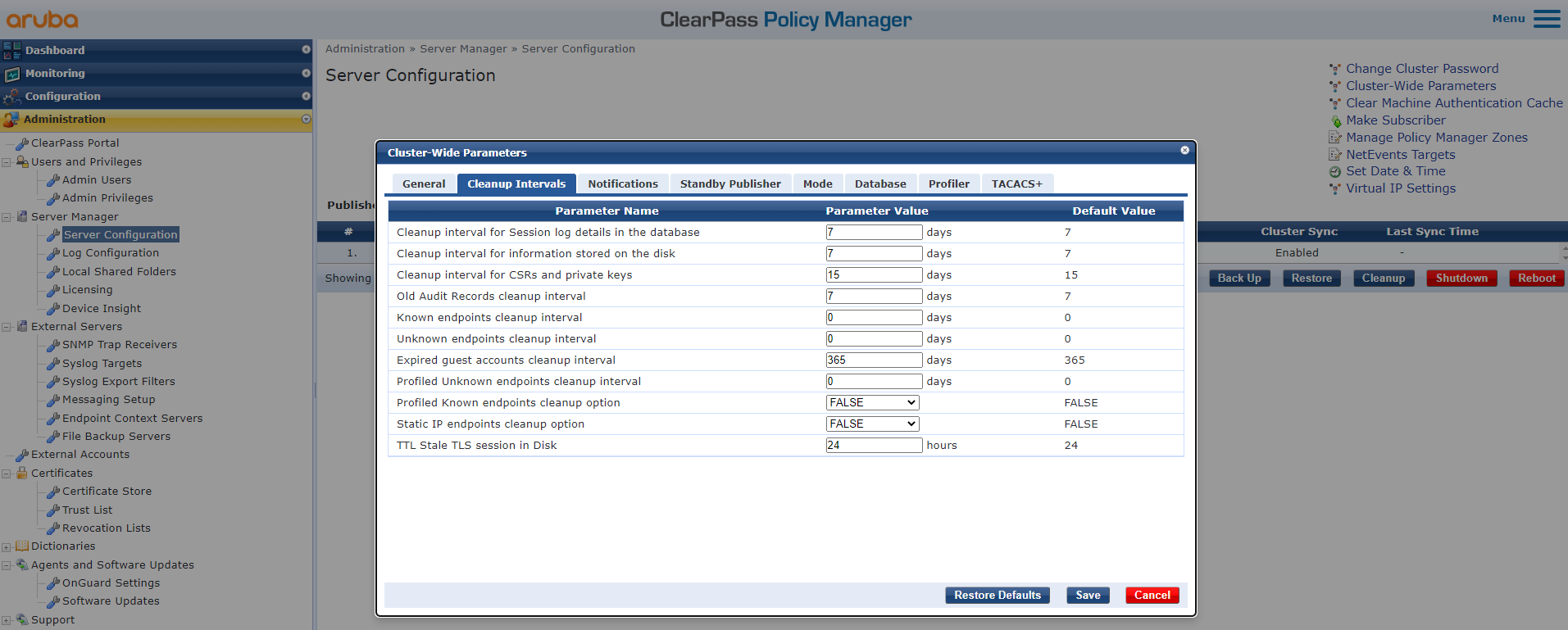
Task: Click the Messaging Setup wrench icon
Action: pyautogui.click(x=53, y=400)
